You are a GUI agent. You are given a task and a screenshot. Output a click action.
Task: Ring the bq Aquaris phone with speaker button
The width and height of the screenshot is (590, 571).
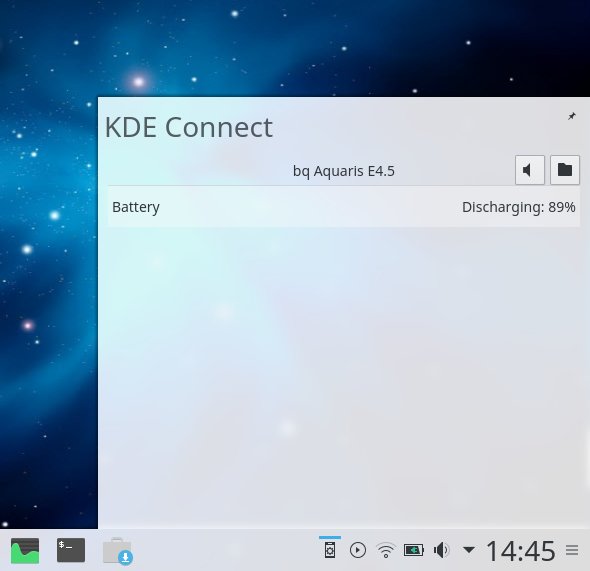(x=529, y=170)
